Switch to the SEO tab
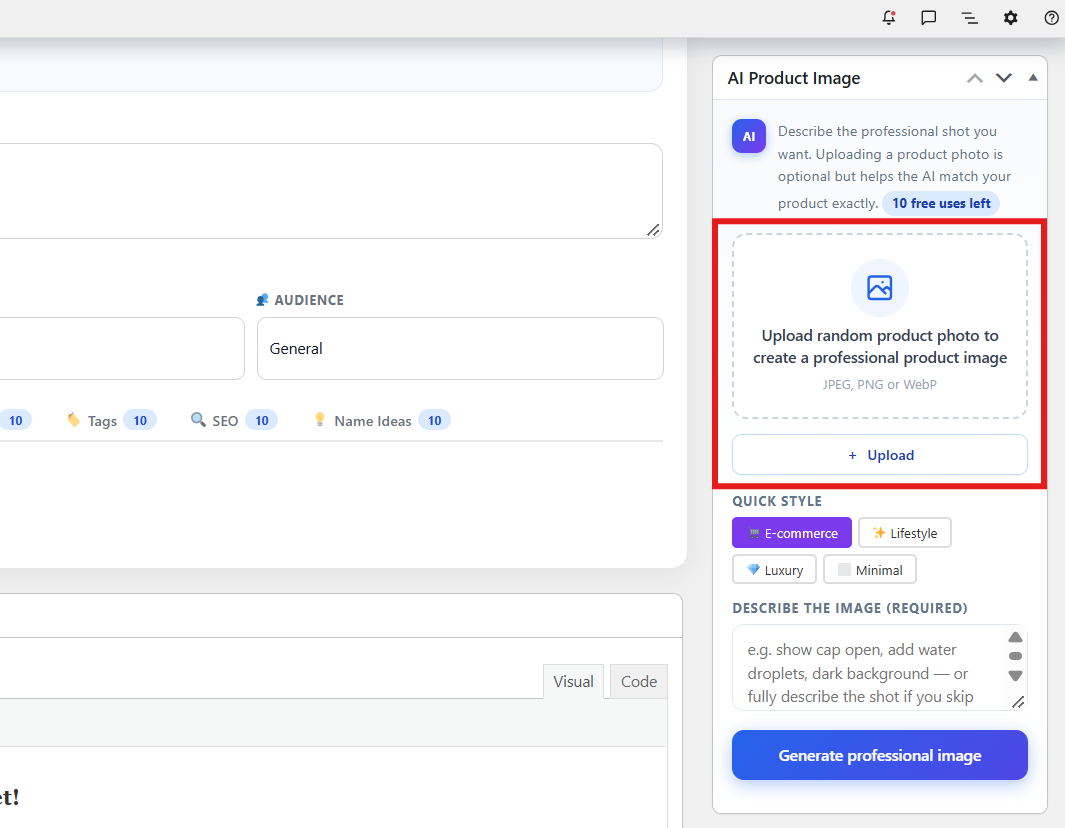 pos(234,420)
